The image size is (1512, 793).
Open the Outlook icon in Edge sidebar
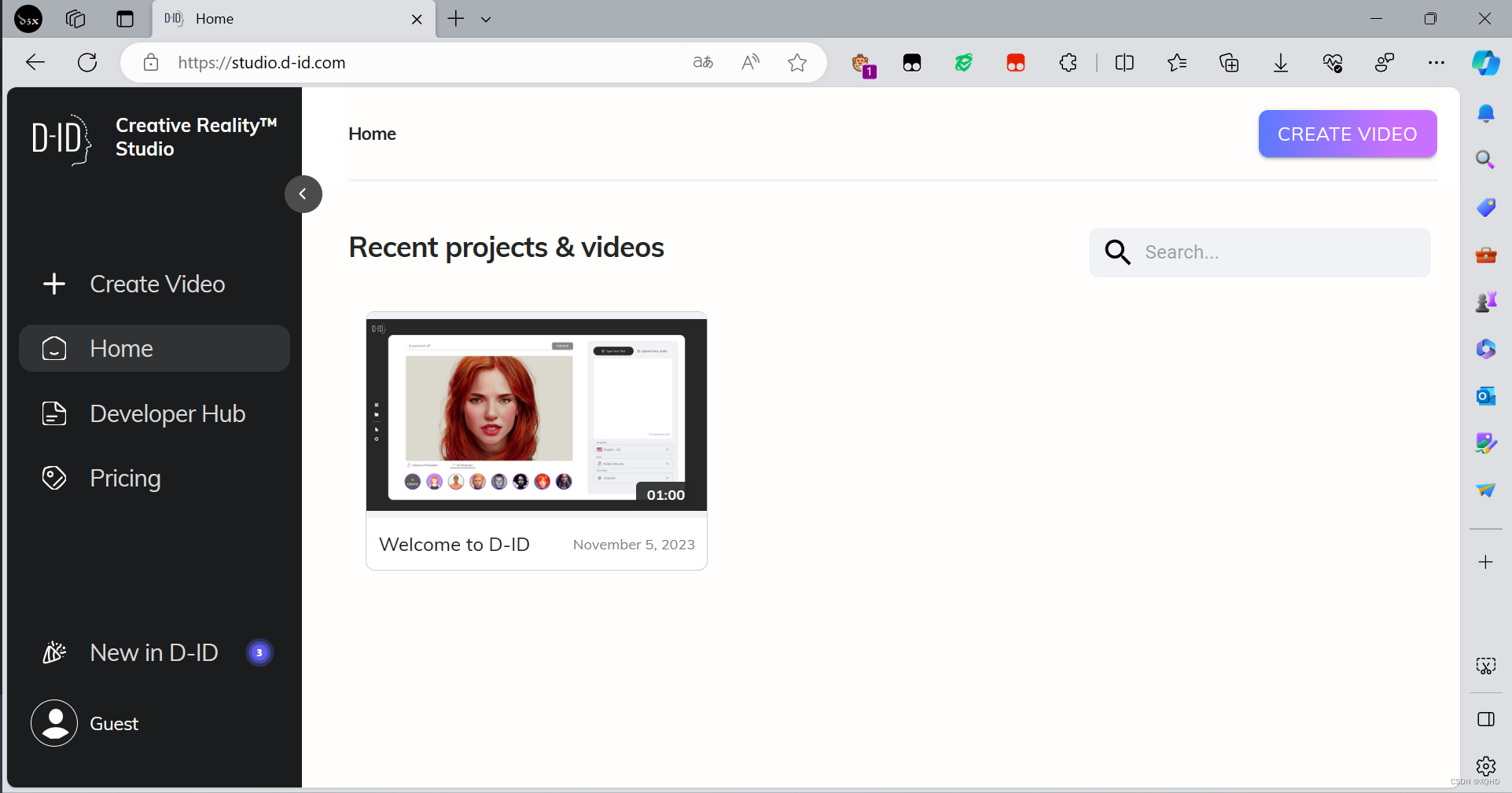(1485, 396)
